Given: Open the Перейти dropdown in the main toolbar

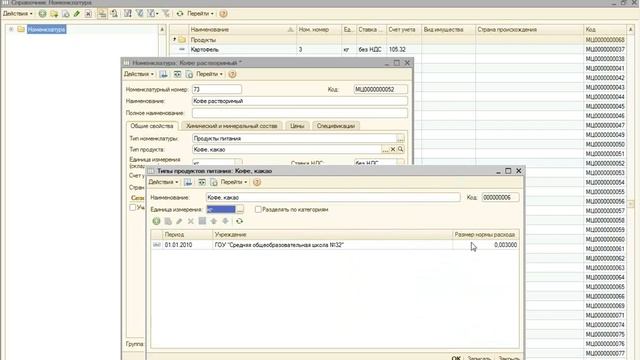Looking at the screenshot, I should point(200,13).
